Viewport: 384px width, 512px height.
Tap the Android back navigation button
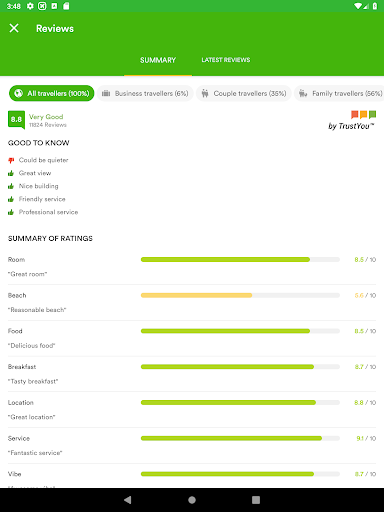tap(128, 500)
